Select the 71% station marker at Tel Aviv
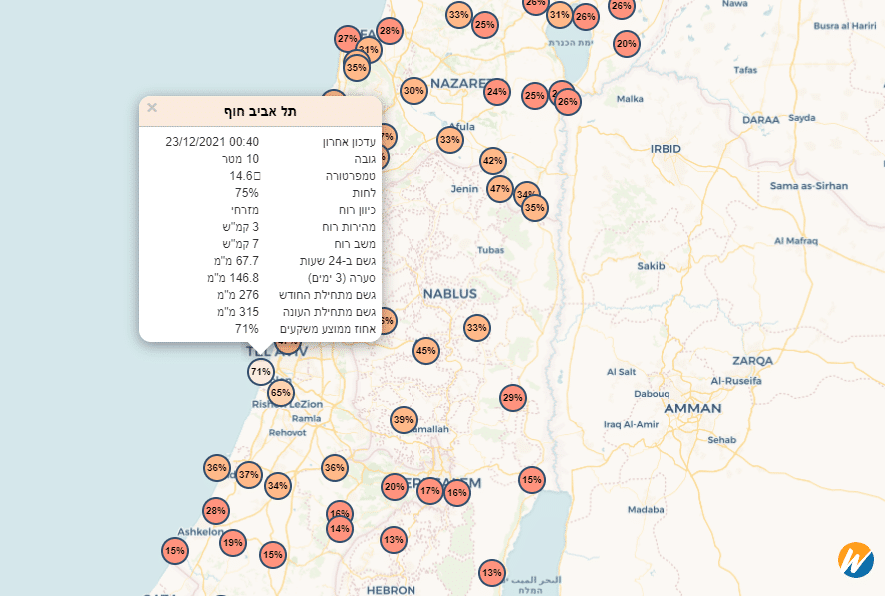The width and height of the screenshot is (885, 596). 261,372
